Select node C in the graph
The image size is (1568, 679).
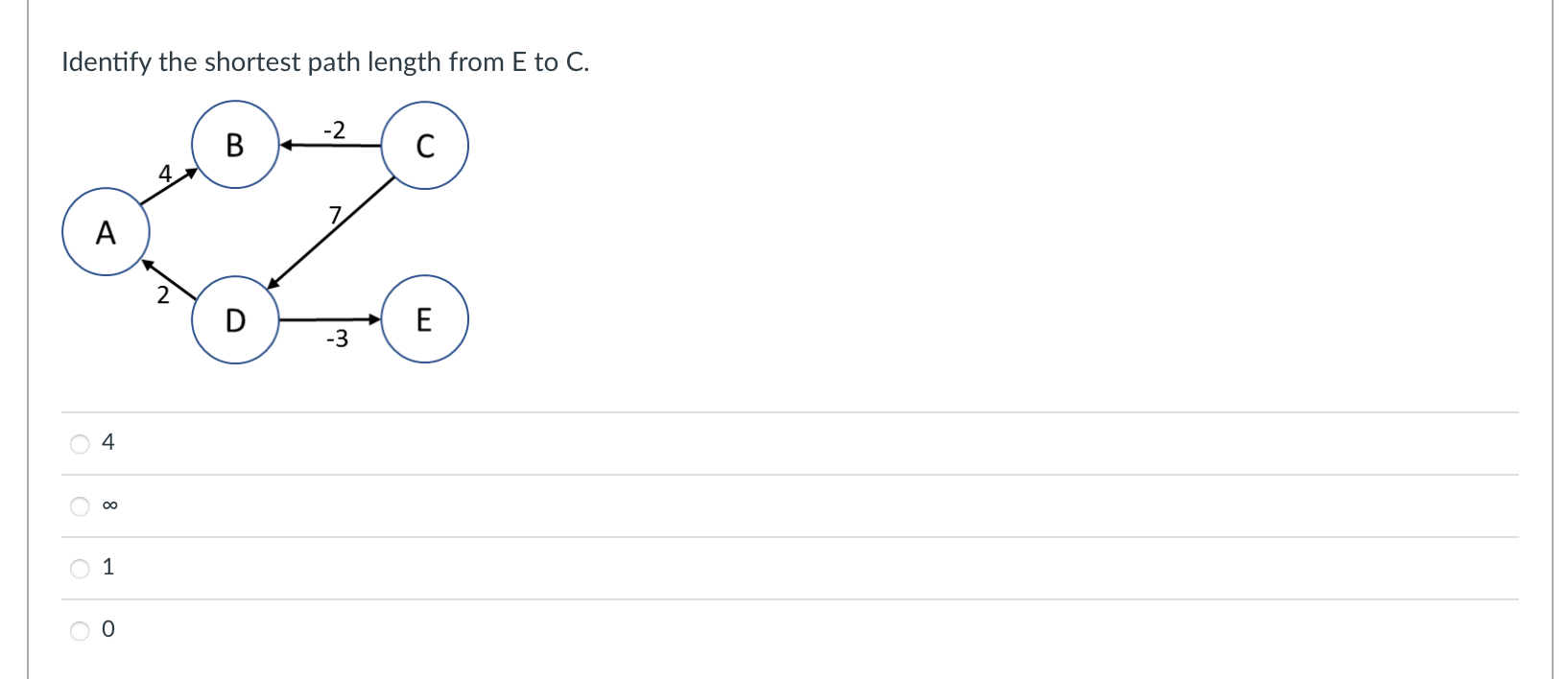425,145
